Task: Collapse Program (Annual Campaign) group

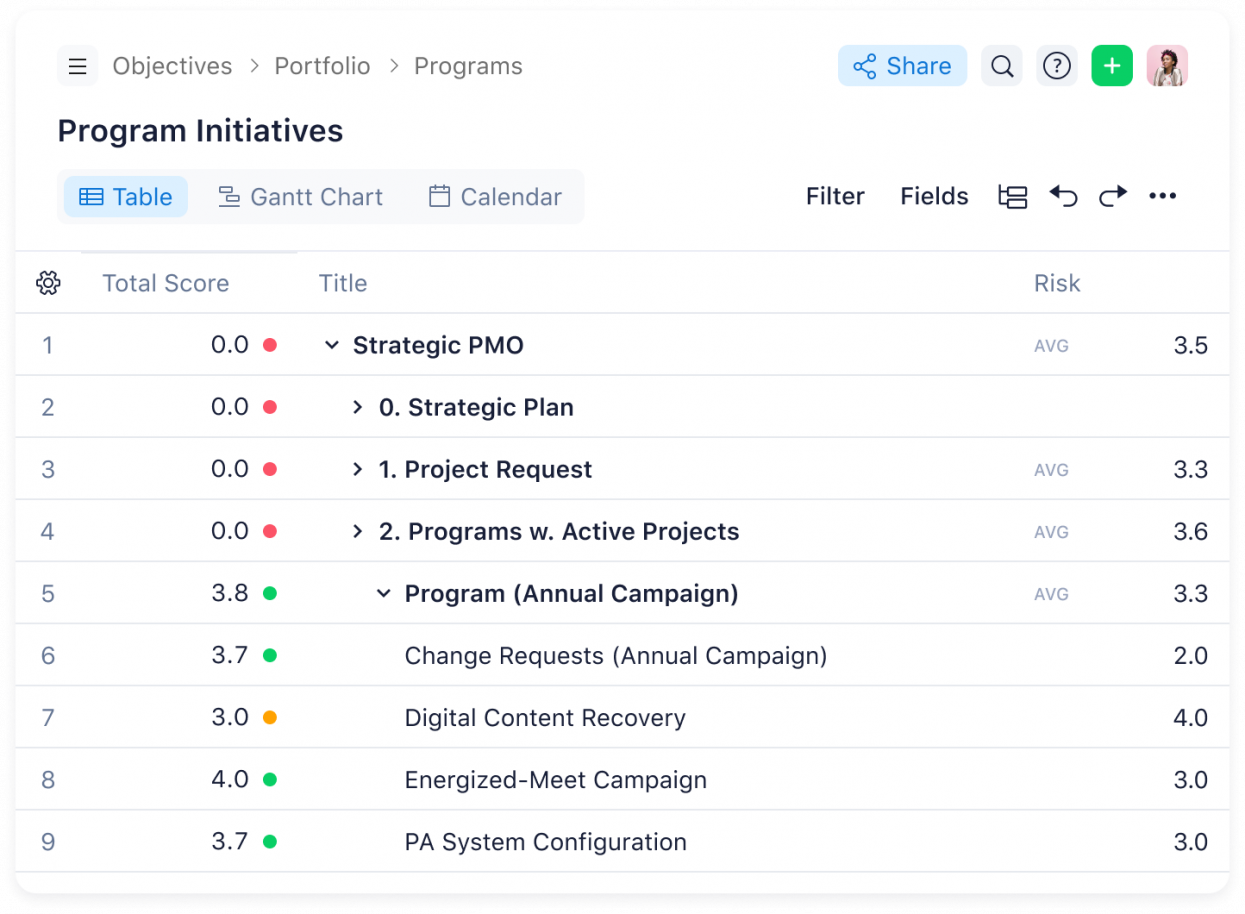Action: click(383, 593)
